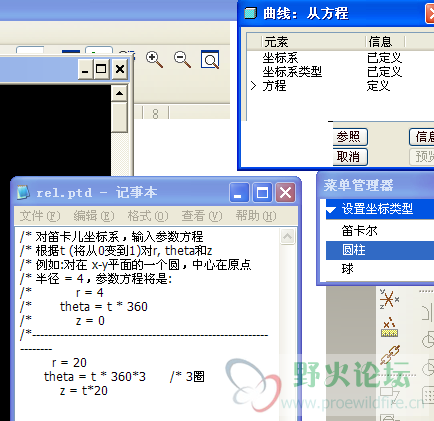Open the 格式(O) menu in Notepad

[148, 216]
